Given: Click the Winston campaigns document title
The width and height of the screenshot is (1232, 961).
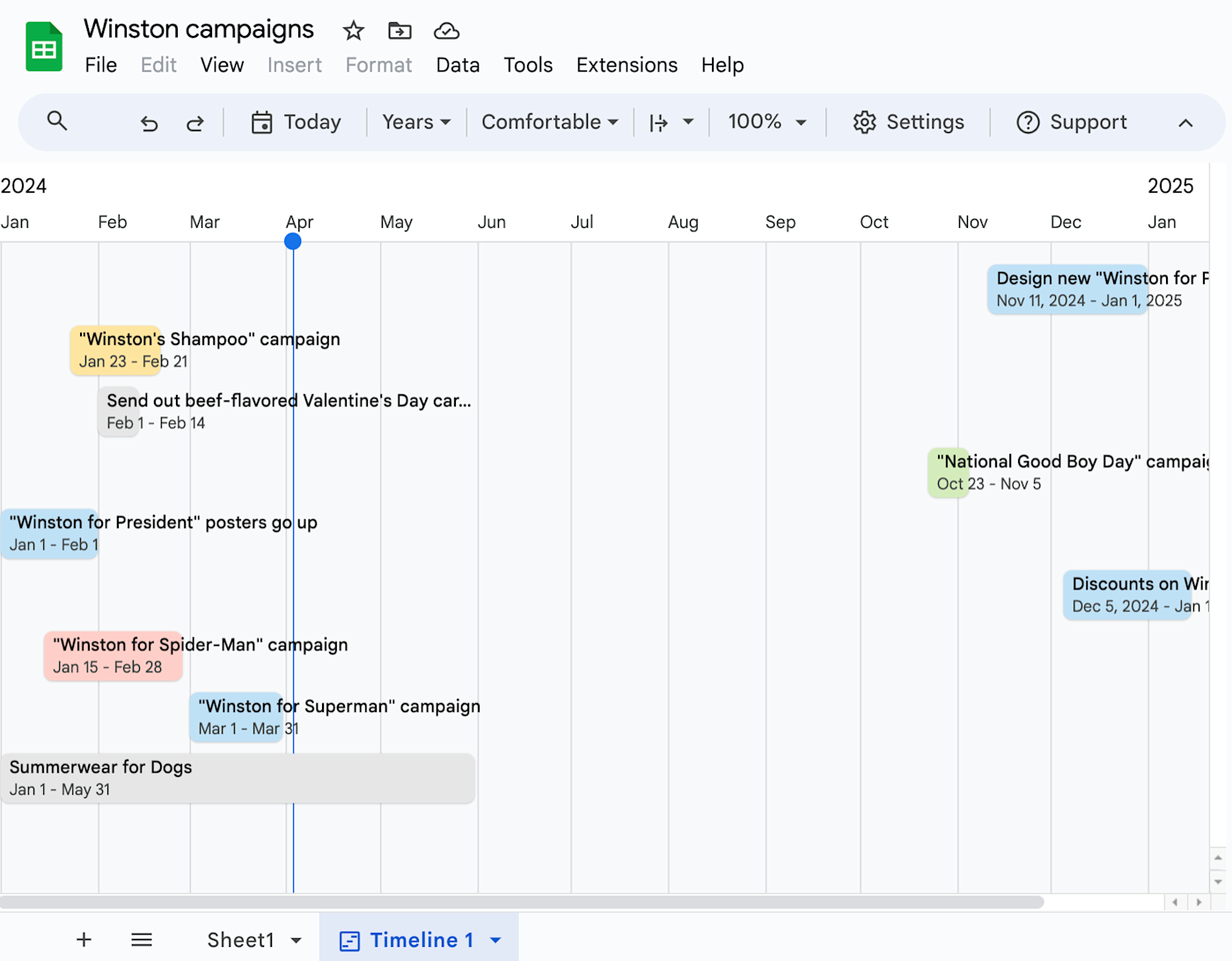Looking at the screenshot, I should click(x=199, y=29).
